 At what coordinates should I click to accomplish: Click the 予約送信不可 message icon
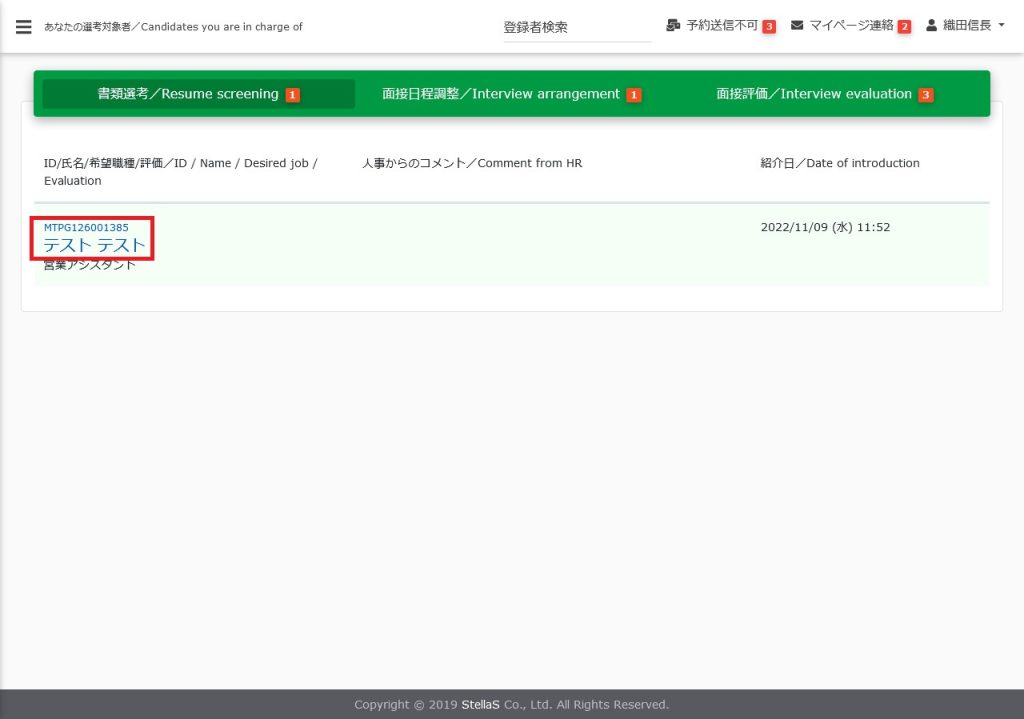[x=673, y=25]
